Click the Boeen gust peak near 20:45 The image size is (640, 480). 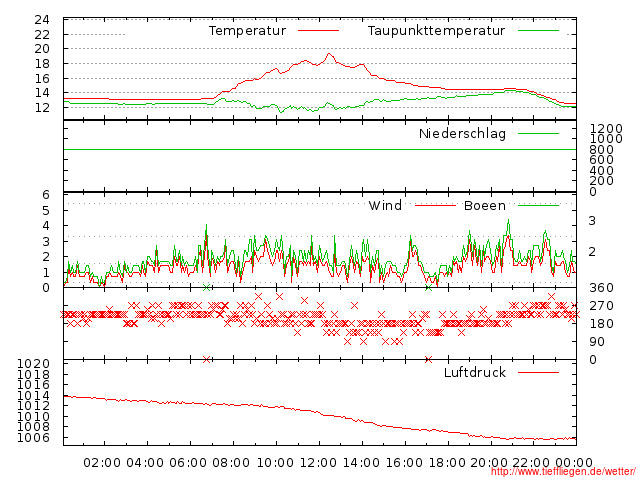(x=508, y=221)
